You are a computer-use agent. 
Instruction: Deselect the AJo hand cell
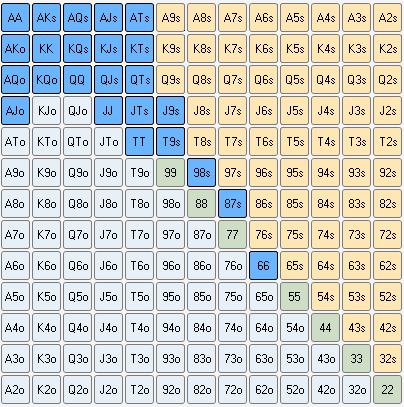coord(15,111)
